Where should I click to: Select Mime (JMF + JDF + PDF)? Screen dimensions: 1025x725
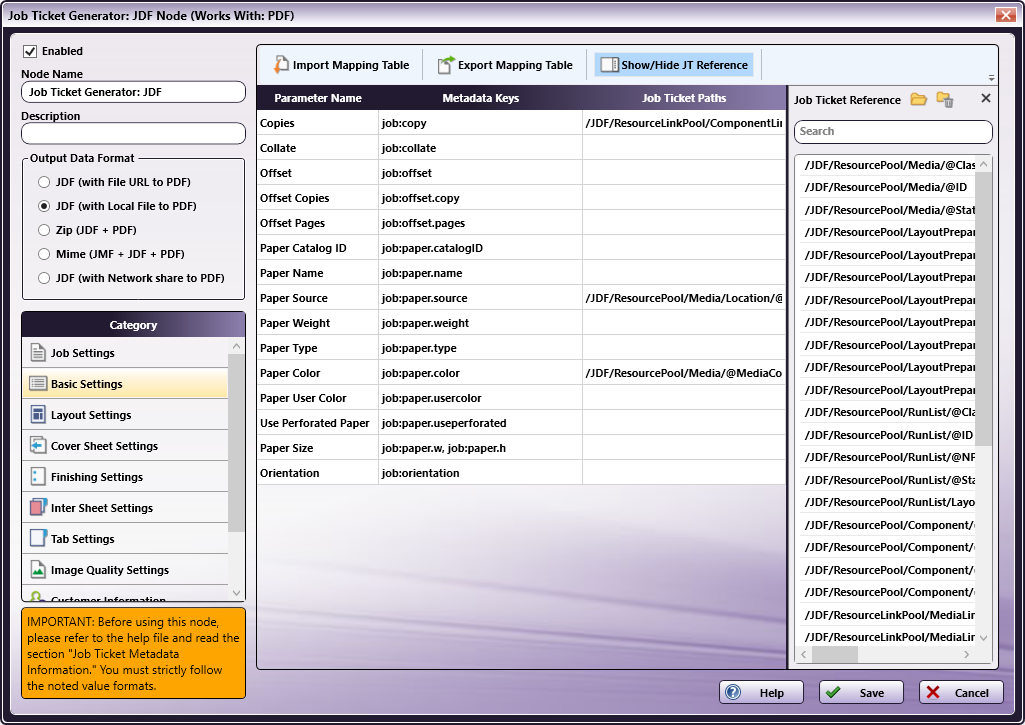tap(44, 254)
